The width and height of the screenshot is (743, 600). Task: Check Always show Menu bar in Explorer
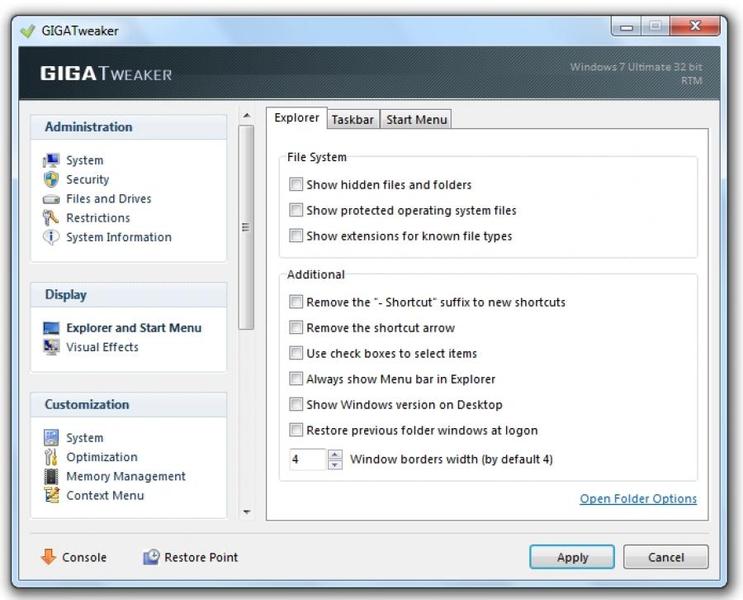(296, 379)
